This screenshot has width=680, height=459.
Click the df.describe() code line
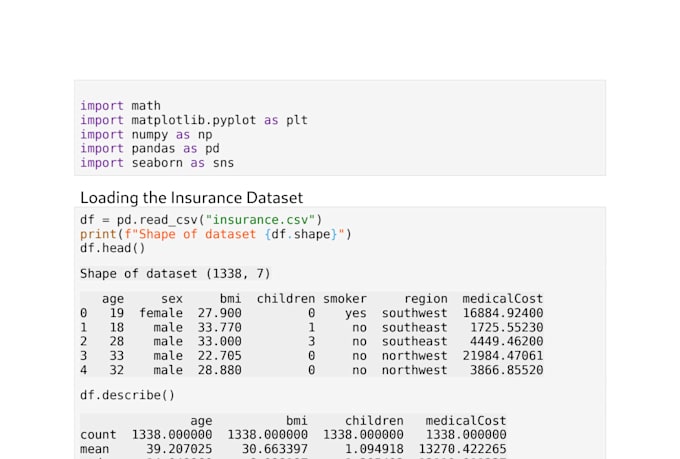click(128, 395)
